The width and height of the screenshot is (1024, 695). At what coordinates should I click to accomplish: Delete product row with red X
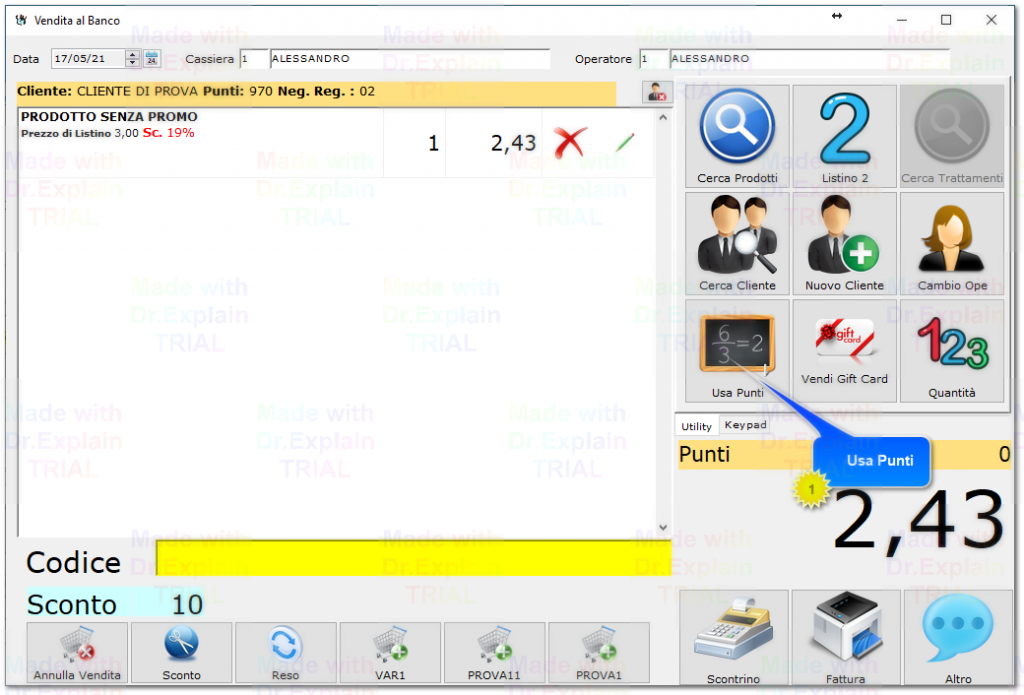coord(570,143)
